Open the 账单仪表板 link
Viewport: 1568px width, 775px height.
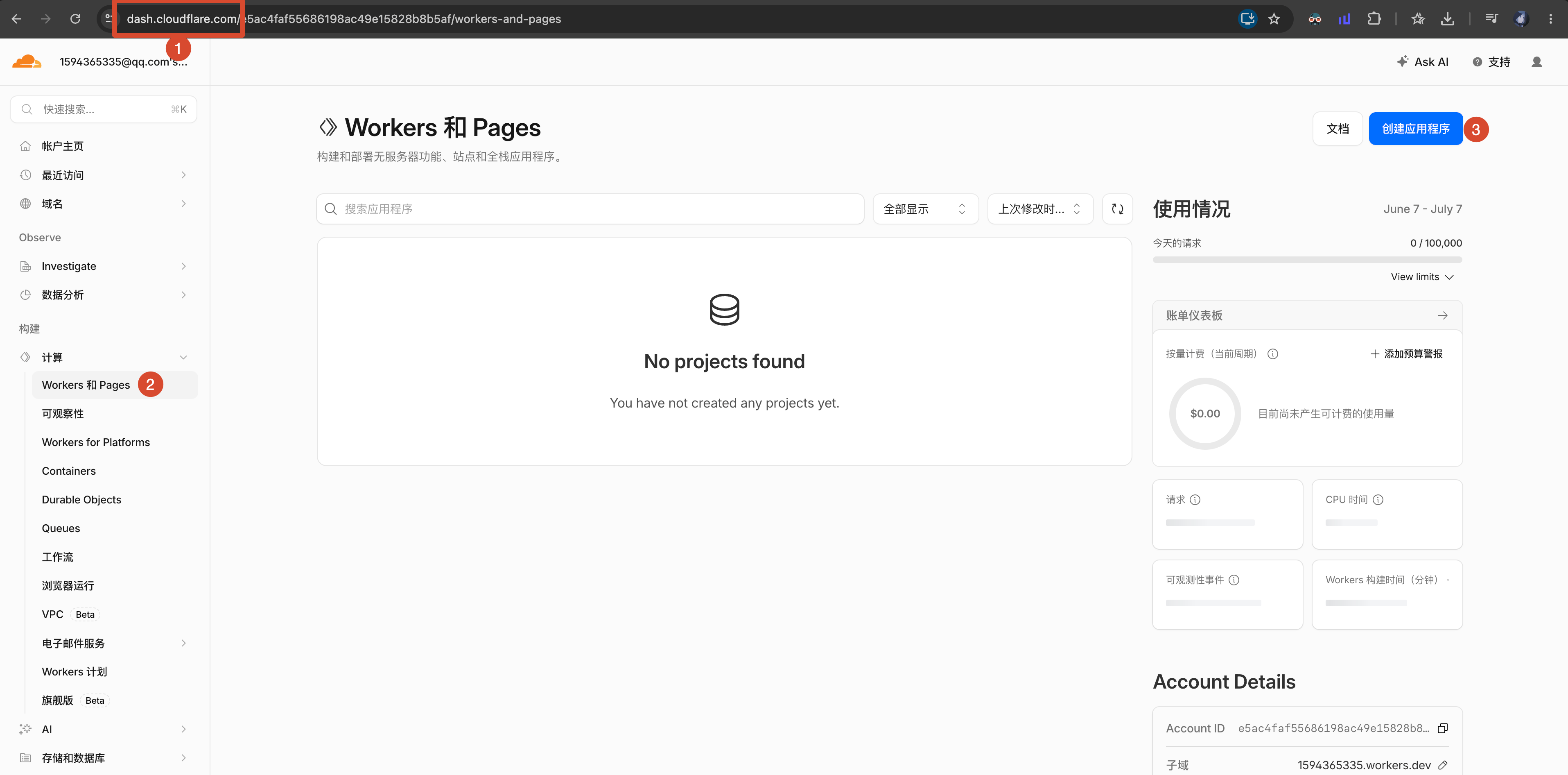pyautogui.click(x=1307, y=315)
